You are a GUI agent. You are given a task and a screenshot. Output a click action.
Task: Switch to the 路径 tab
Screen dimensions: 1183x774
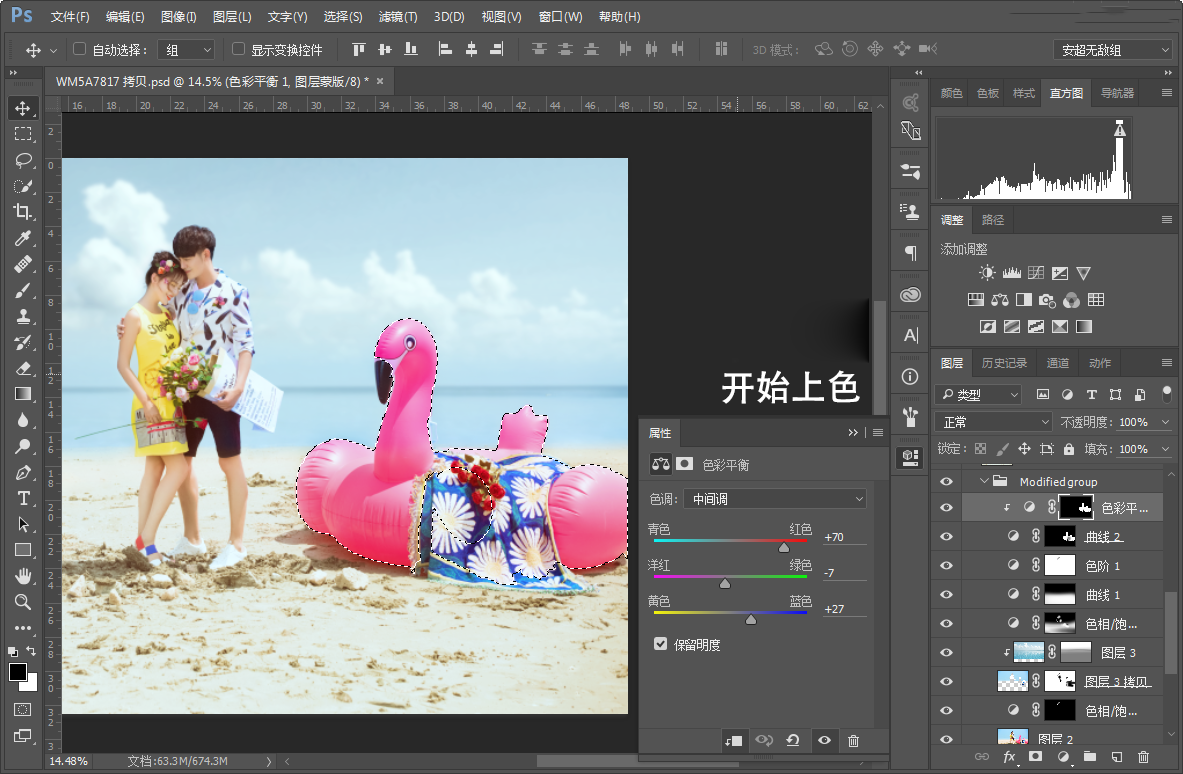coord(993,220)
